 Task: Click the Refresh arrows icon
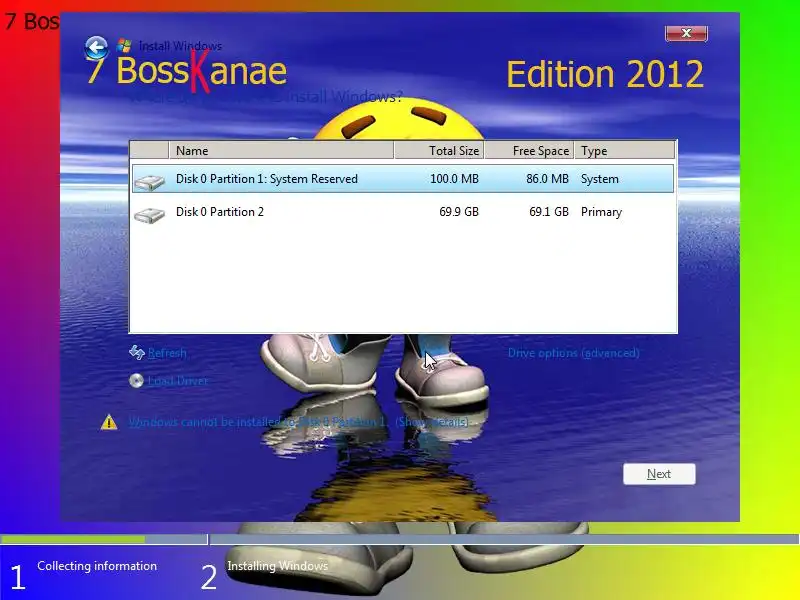(137, 353)
